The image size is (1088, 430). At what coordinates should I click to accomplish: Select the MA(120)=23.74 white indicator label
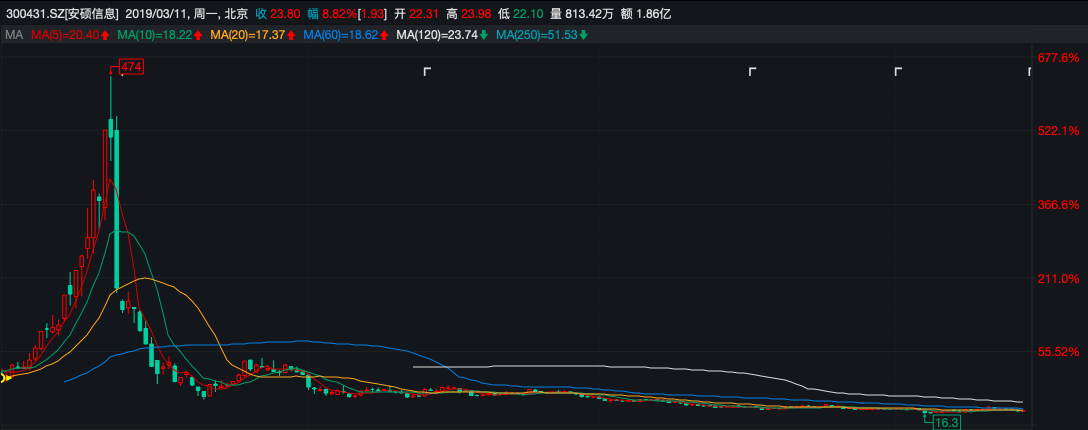(437, 35)
